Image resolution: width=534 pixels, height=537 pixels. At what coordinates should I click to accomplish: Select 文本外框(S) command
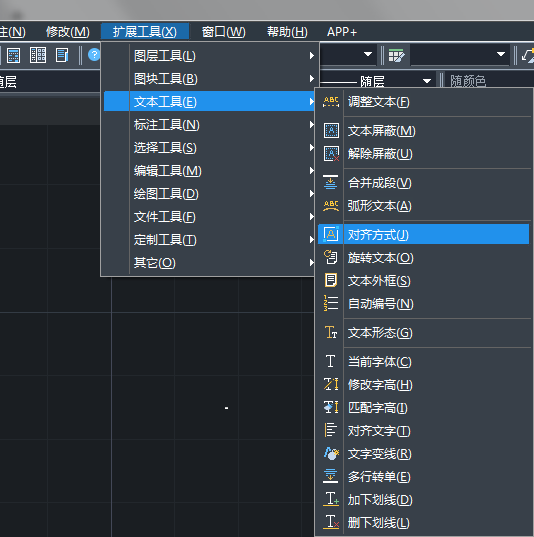tap(424, 280)
